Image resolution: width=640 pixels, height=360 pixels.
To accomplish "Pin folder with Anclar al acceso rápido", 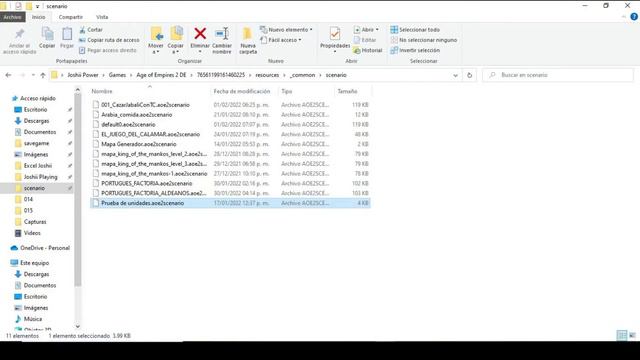I will tap(19, 41).
